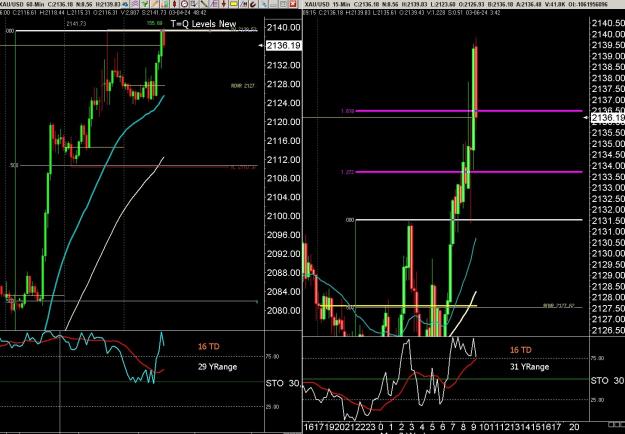Click the T=Q Levels New label
625x434 pixels.
click(x=203, y=24)
